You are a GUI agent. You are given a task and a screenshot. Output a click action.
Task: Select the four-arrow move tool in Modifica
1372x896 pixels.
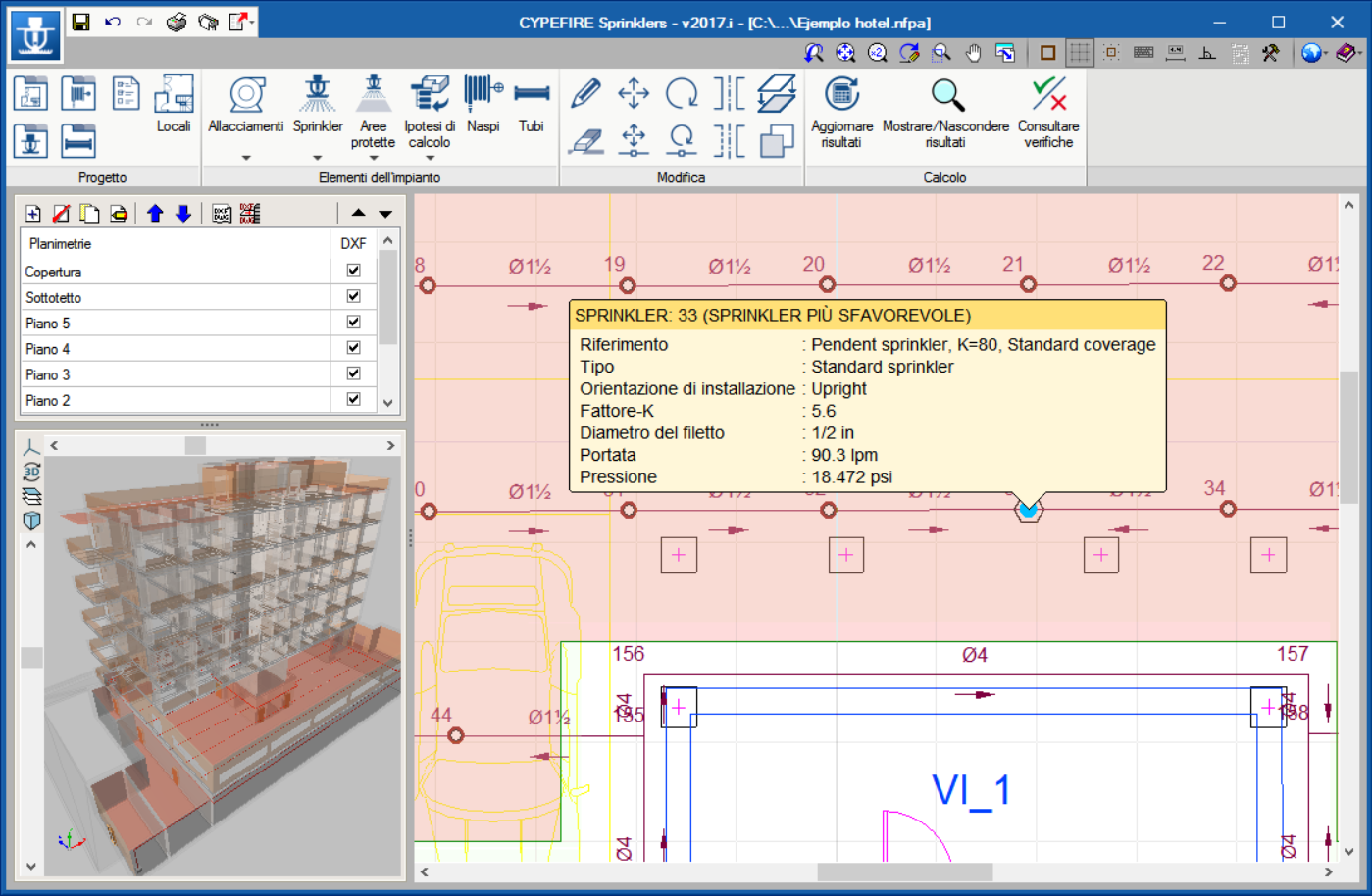tap(634, 93)
